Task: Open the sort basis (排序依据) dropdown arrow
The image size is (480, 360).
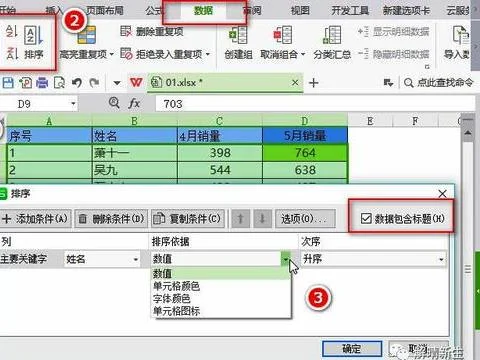Action: pos(286,259)
